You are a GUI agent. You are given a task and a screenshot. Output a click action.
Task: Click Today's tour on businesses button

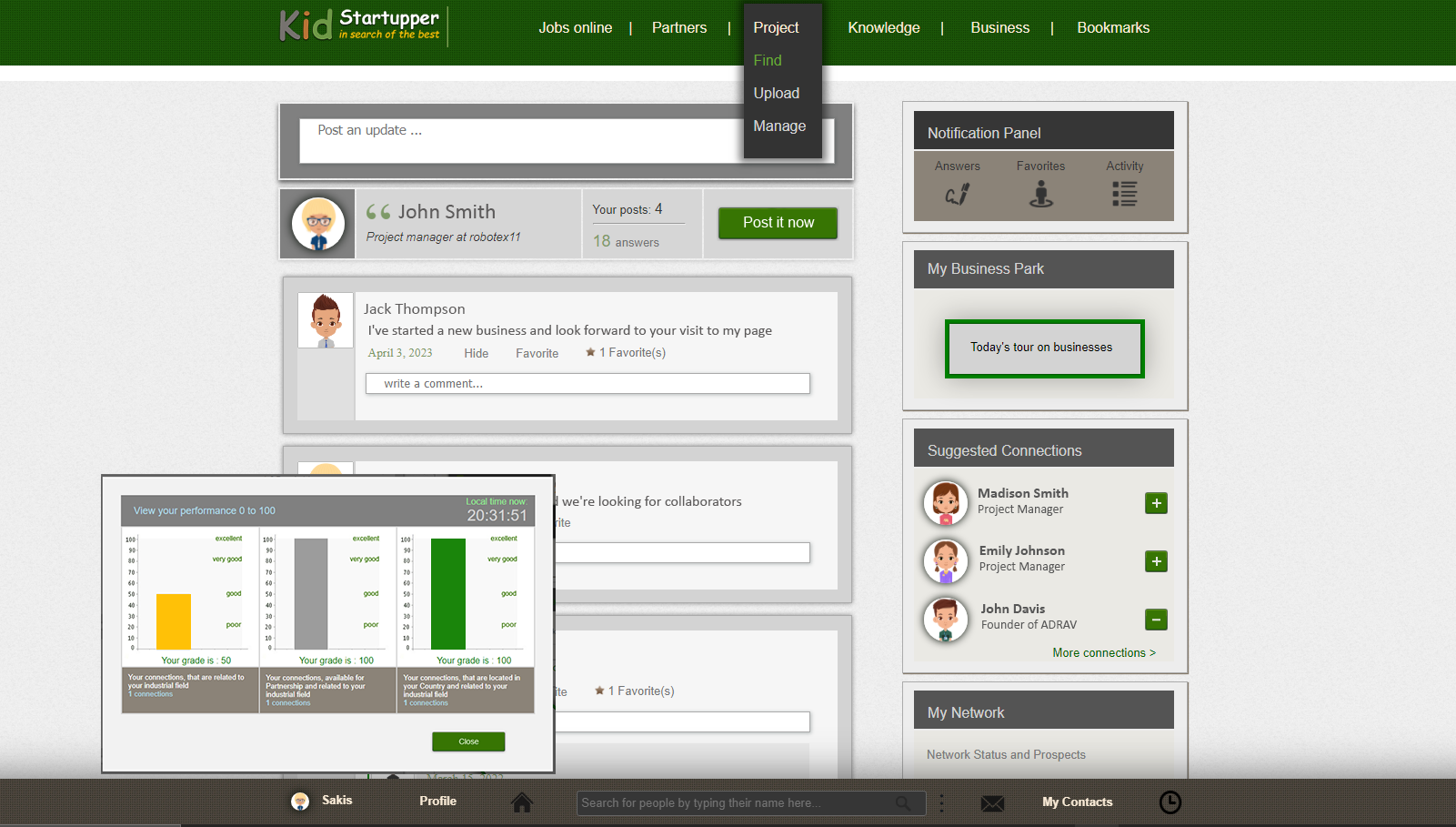click(x=1044, y=348)
